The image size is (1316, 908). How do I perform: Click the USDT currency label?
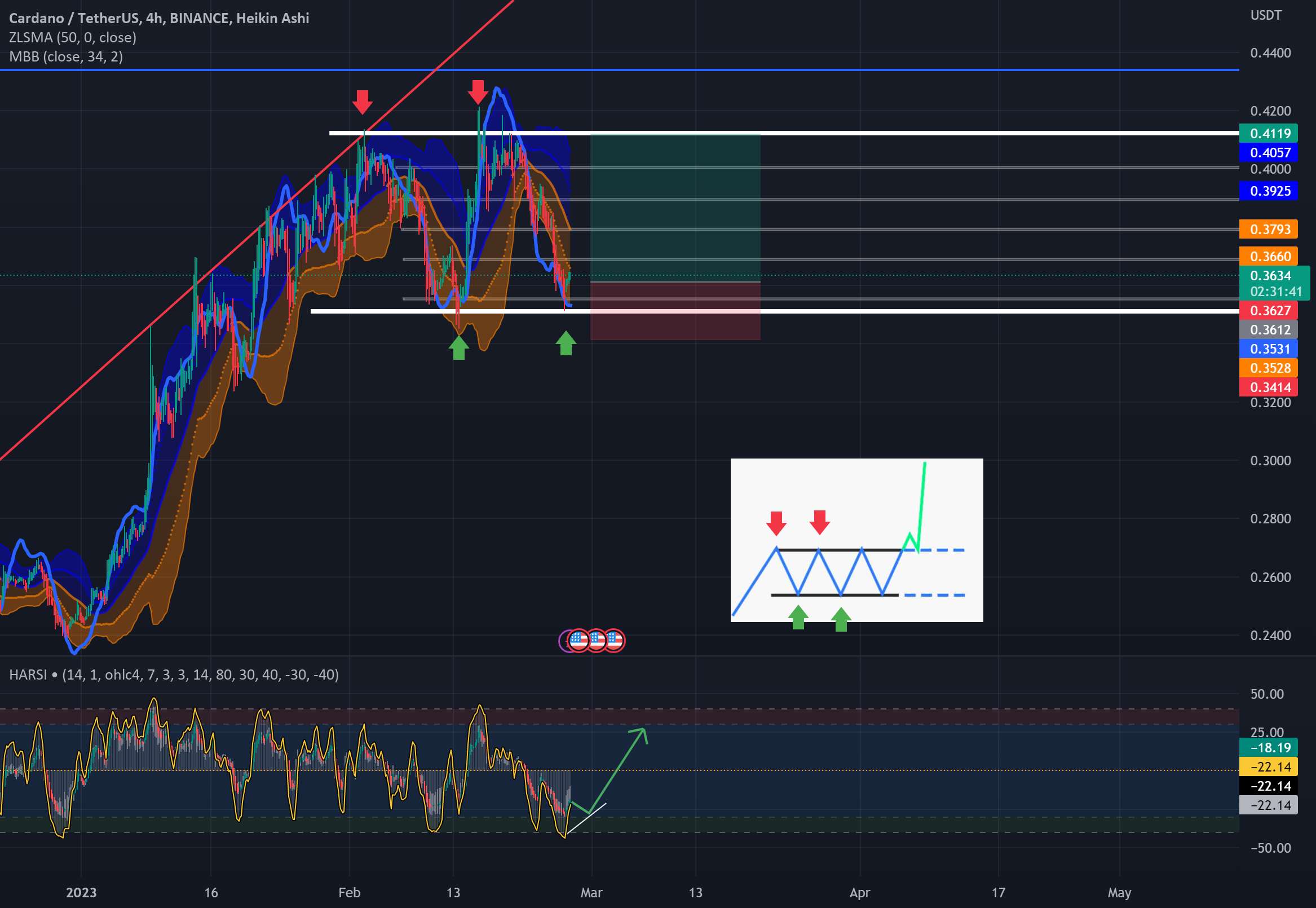coord(1266,15)
